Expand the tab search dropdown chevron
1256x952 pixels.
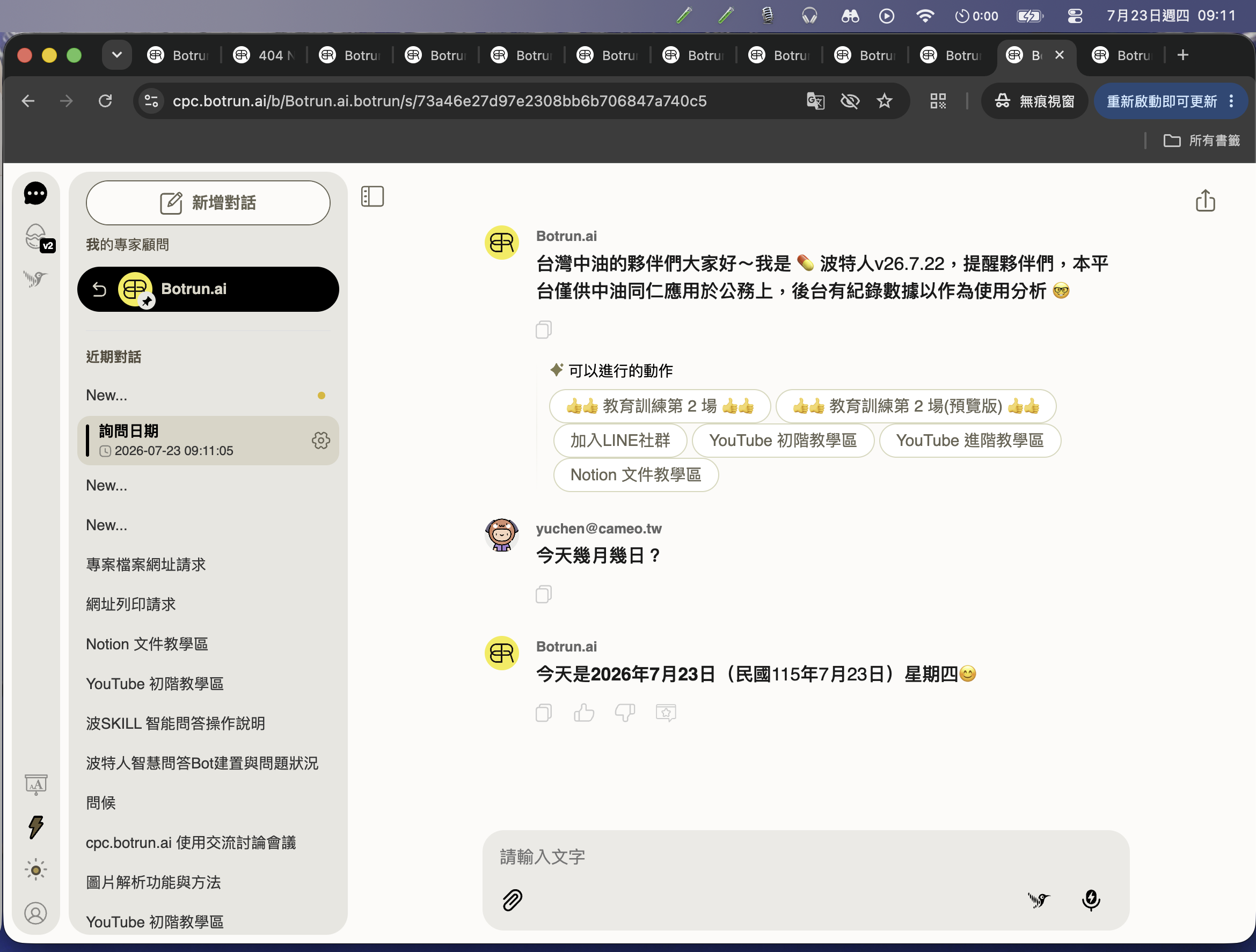(117, 55)
